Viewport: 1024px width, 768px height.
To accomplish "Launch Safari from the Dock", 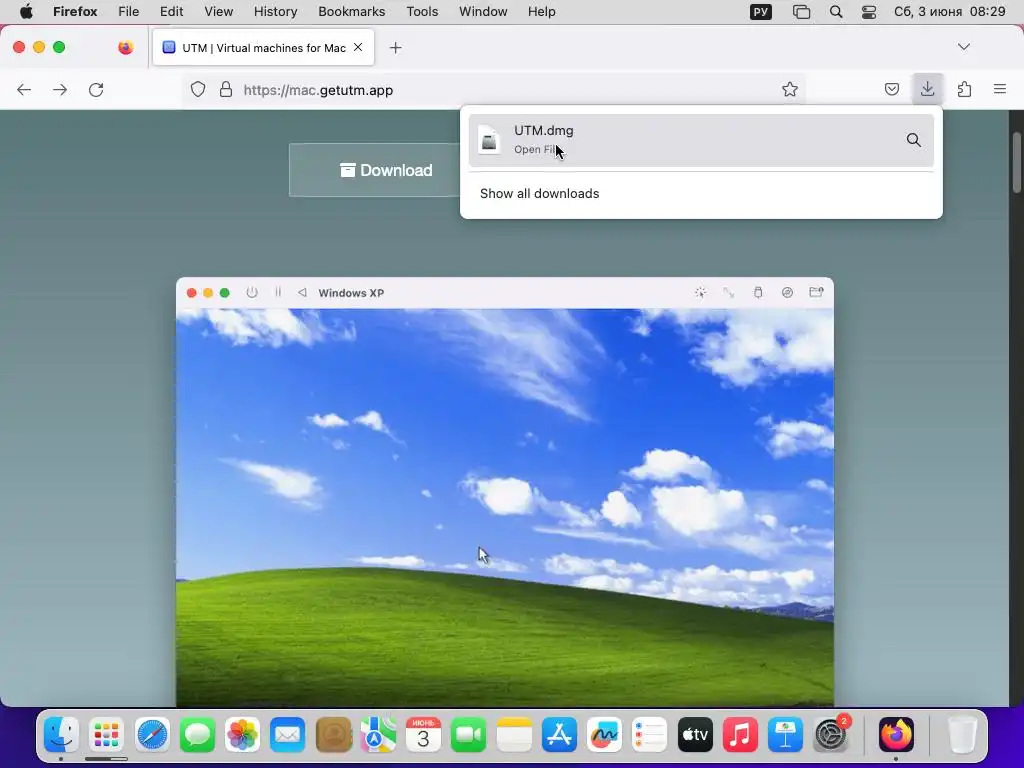I will (x=152, y=736).
